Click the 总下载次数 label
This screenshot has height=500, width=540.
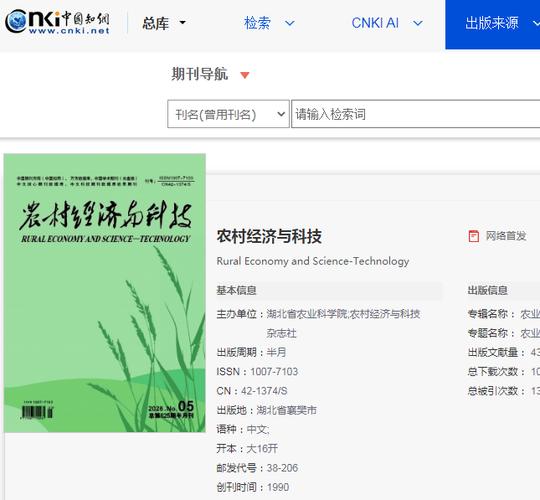496,372
